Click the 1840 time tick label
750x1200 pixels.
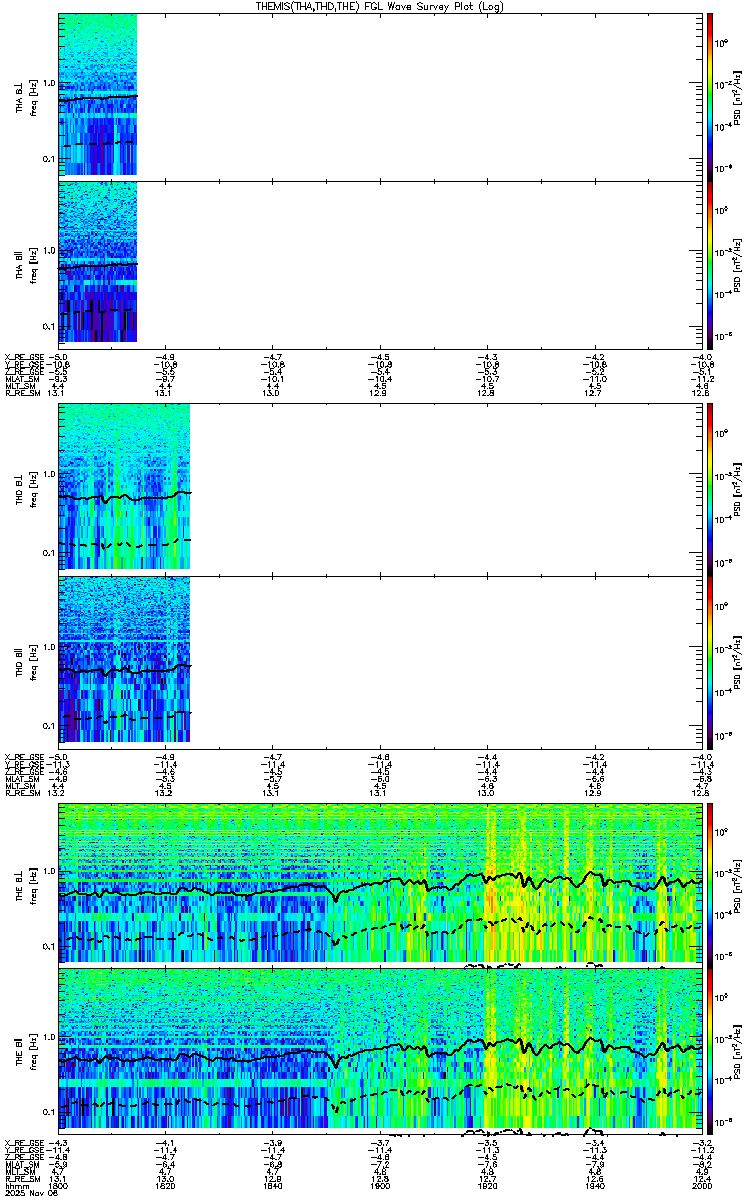coord(273,1185)
